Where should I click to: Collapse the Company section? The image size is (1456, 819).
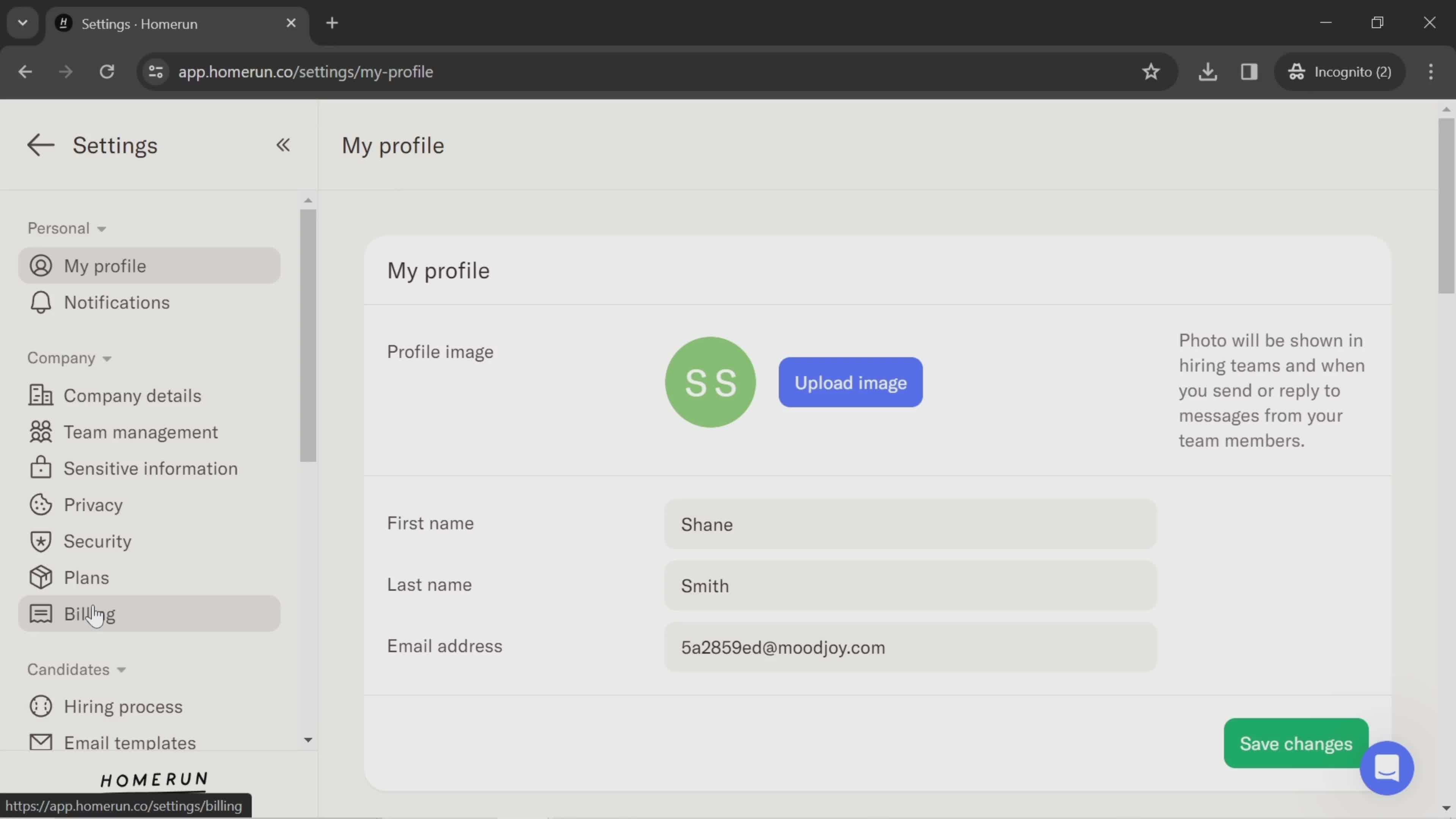click(69, 358)
